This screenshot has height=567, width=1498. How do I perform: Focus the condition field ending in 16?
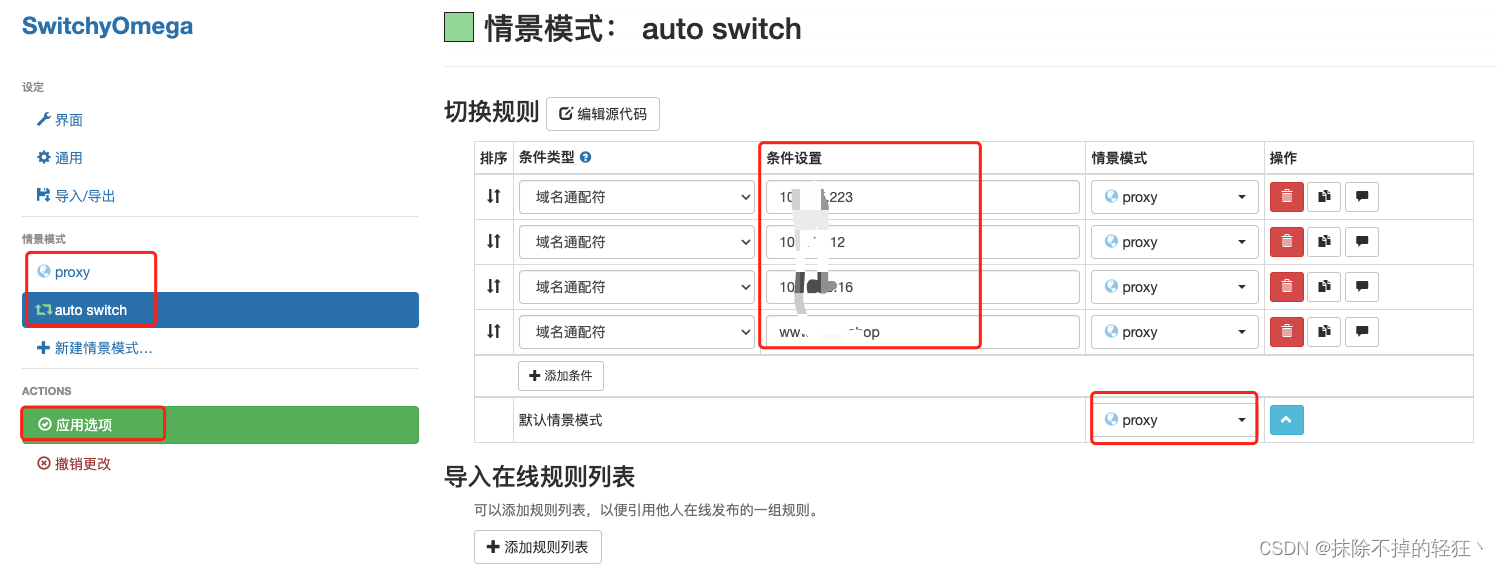(x=923, y=287)
